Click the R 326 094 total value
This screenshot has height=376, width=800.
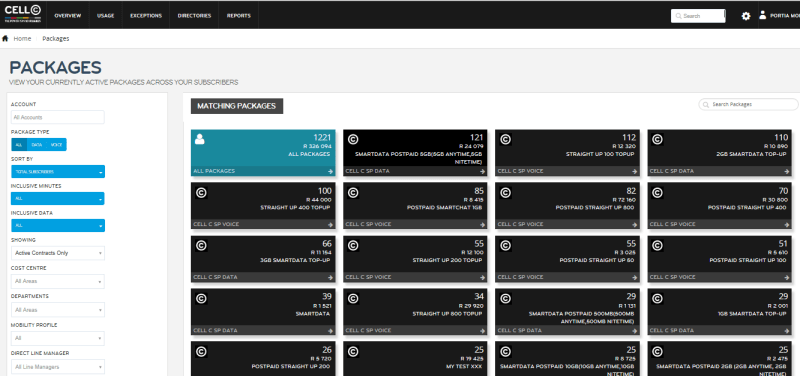click(x=318, y=146)
